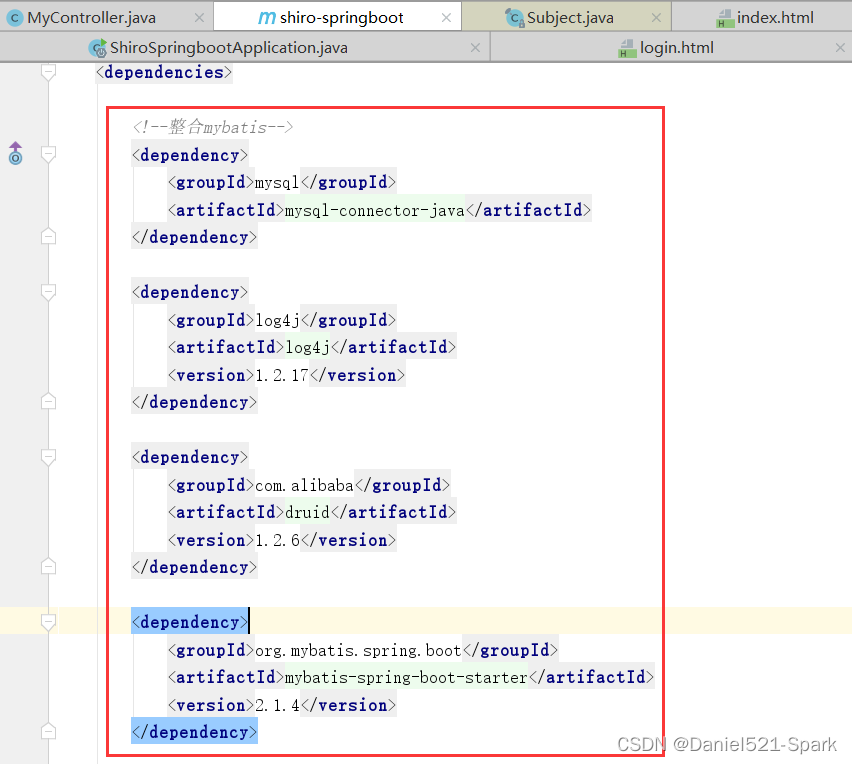This screenshot has height=764, width=852.
Task: Click fold end marker of log4j dependency
Action: point(48,401)
